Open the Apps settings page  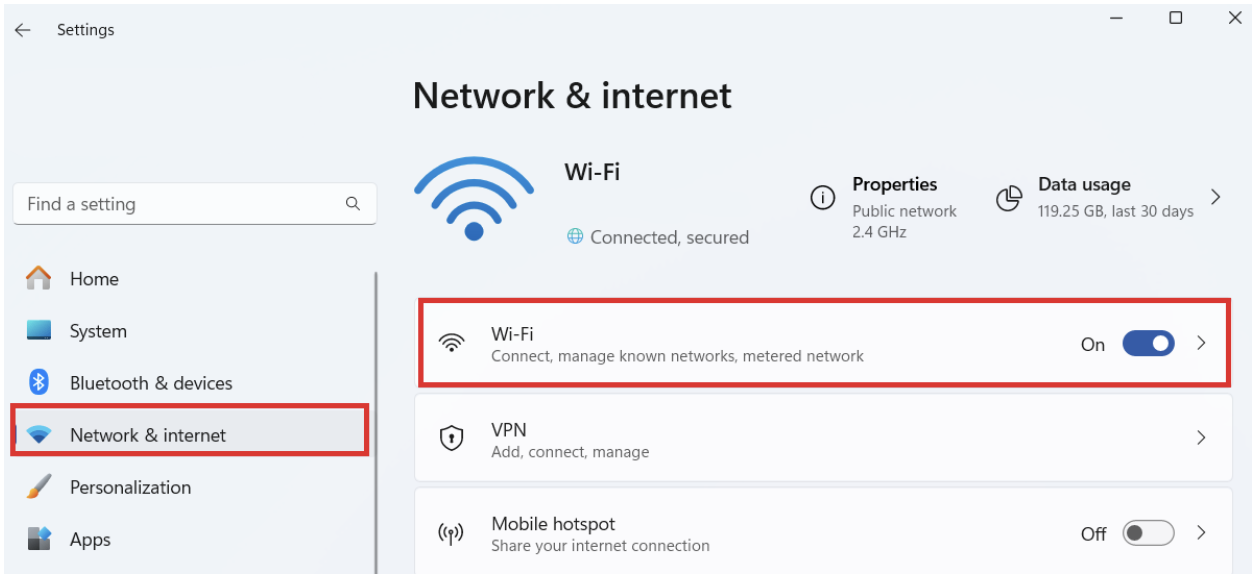(89, 539)
